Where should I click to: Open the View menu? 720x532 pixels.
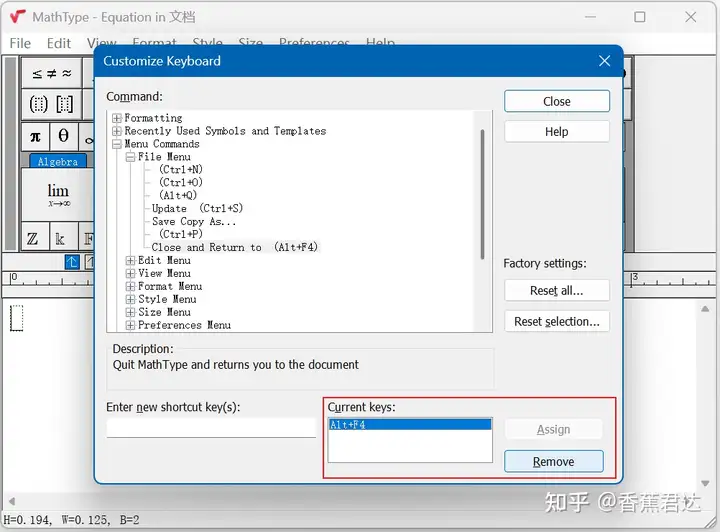coord(102,43)
